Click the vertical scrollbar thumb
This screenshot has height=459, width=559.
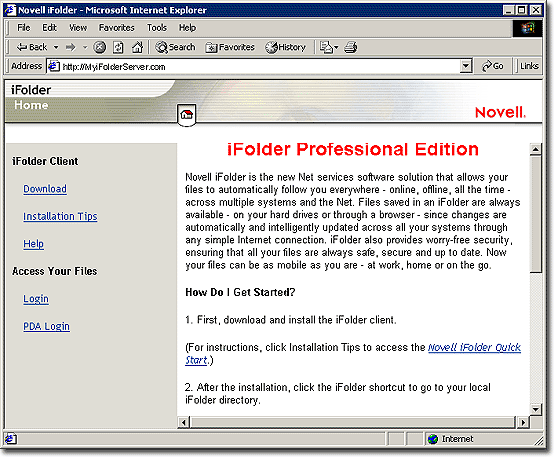tap(535, 214)
